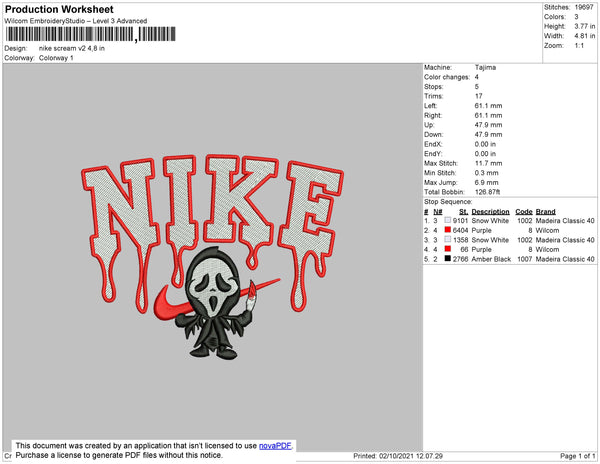This screenshot has width=600, height=464.
Task: Click the Stitches value '19697'
Action: 584,7
